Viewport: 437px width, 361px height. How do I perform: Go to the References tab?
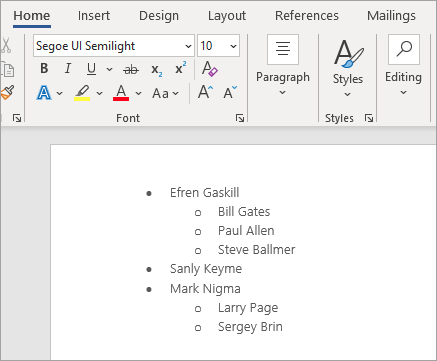pos(307,16)
